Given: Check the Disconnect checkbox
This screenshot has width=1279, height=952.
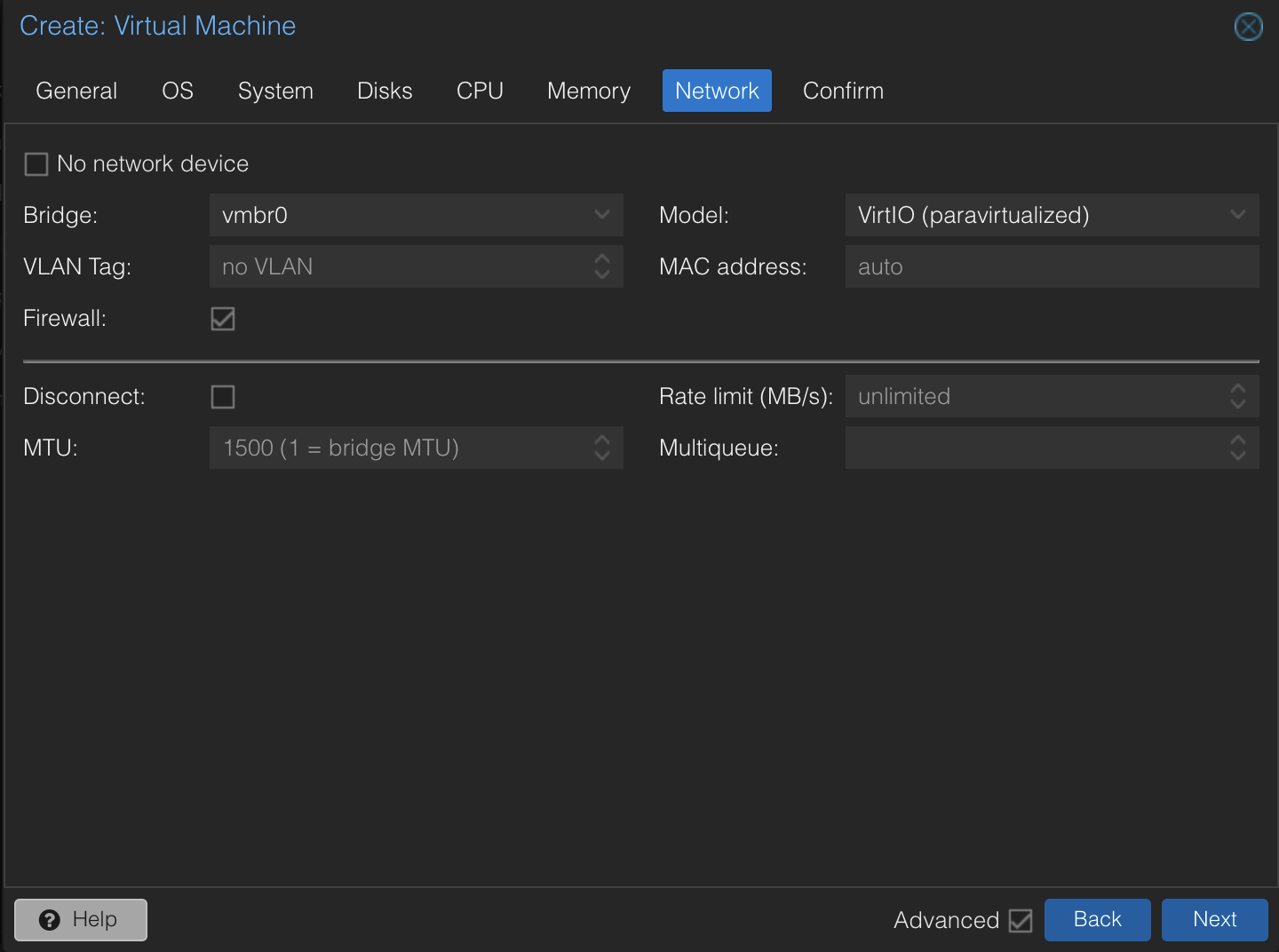Looking at the screenshot, I should tap(222, 397).
